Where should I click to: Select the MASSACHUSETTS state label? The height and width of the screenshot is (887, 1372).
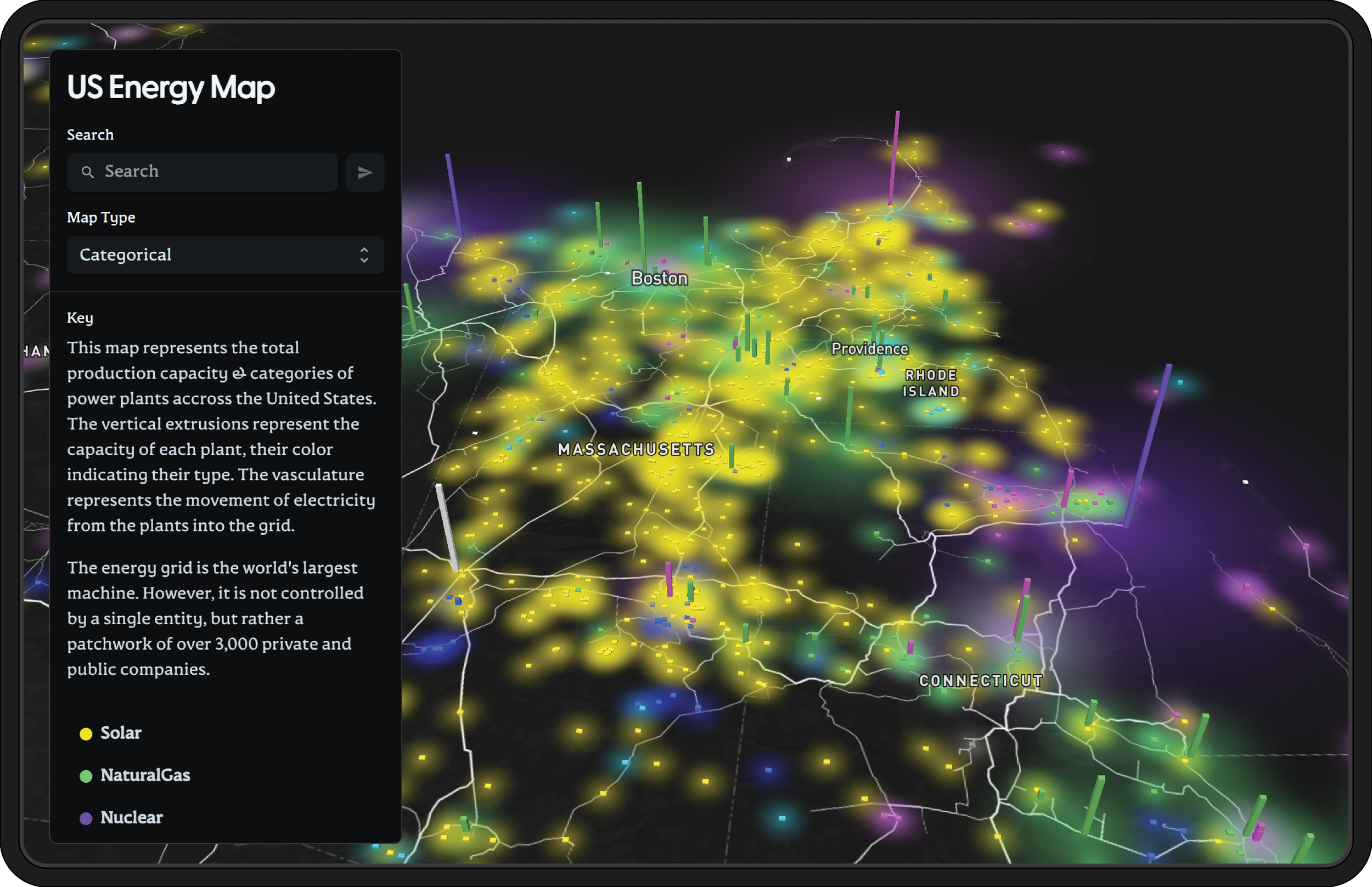636,450
